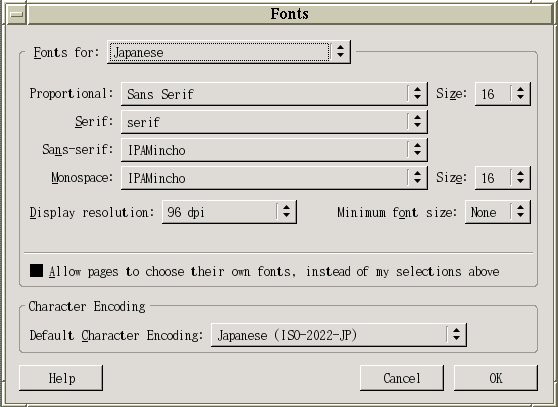Click the Serif dropdown arrow indicator

(417, 122)
